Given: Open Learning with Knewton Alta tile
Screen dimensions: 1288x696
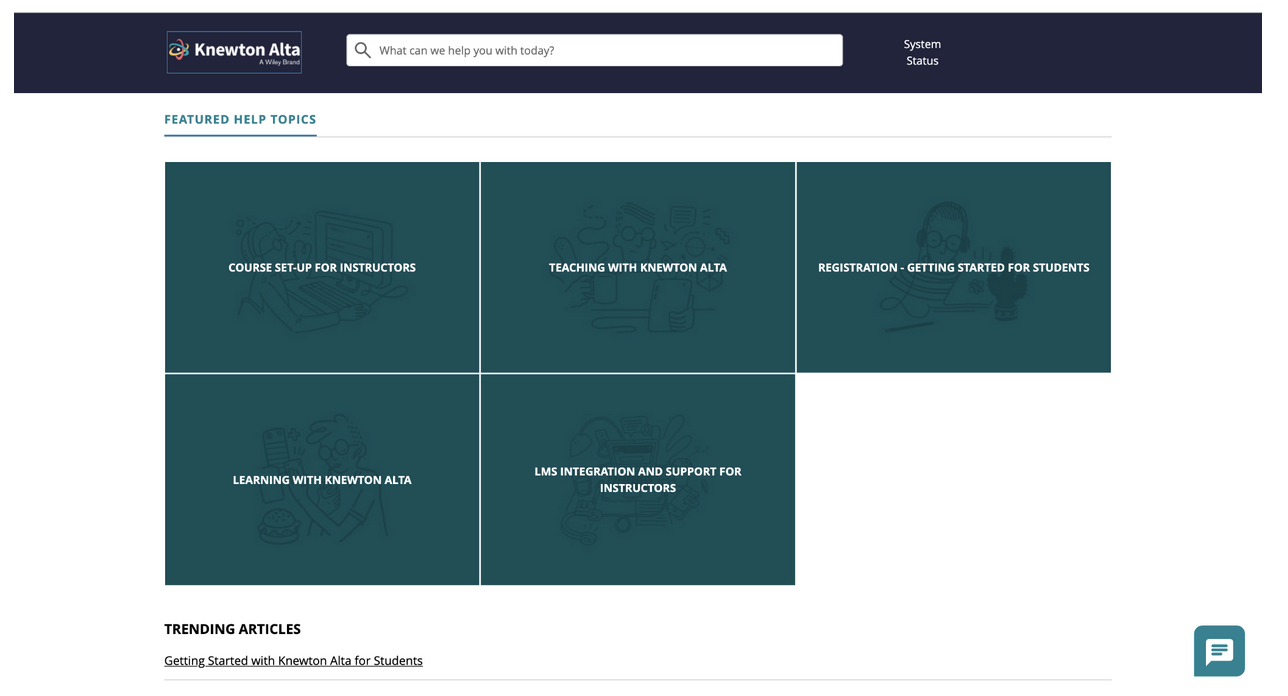Looking at the screenshot, I should 322,480.
